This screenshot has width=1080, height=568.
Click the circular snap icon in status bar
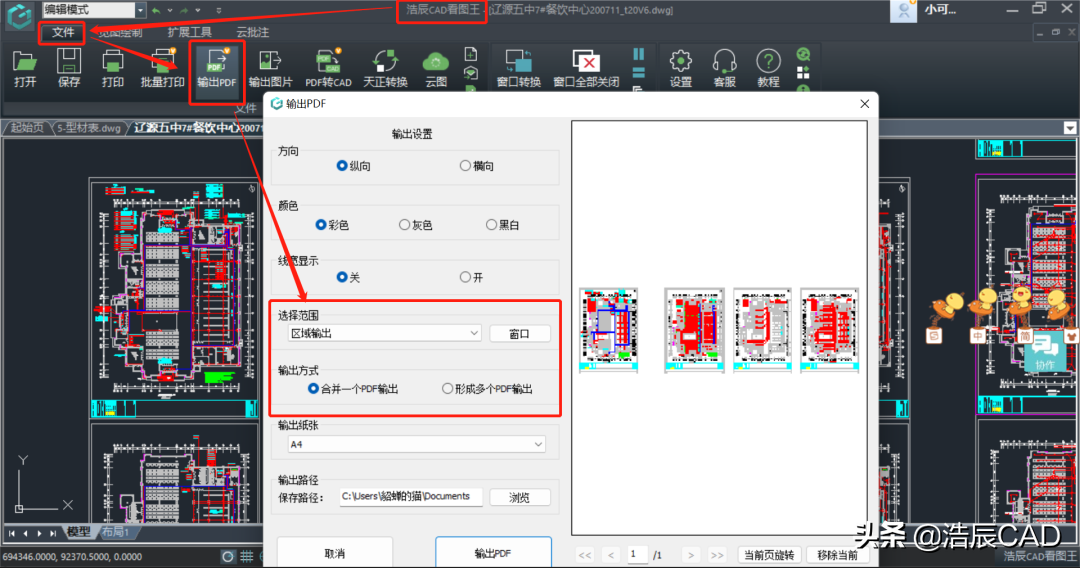click(x=227, y=556)
